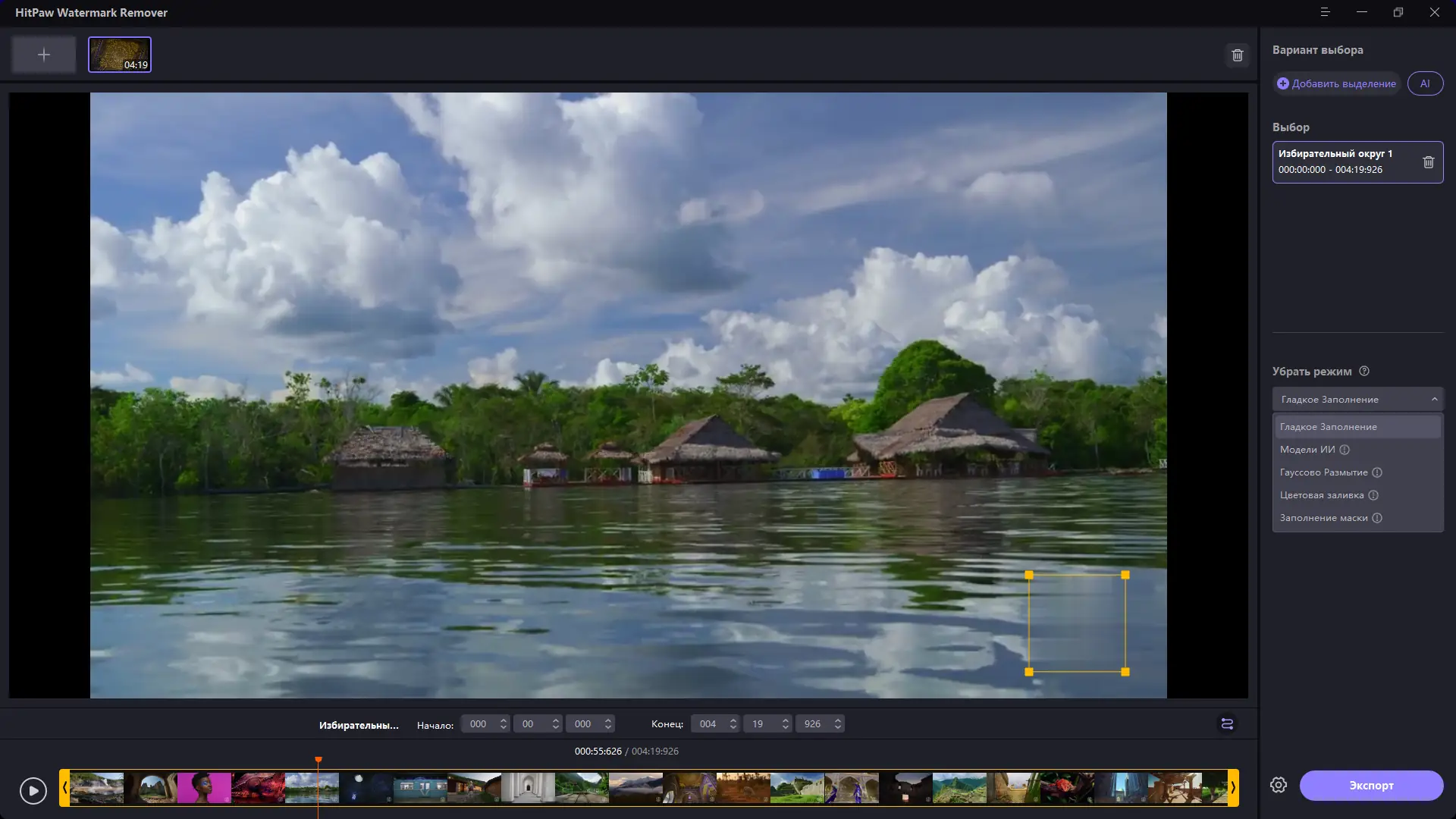Collapse the Гладкое Заполнение dropdown
This screenshot has width=1456, height=819.
click(1433, 400)
